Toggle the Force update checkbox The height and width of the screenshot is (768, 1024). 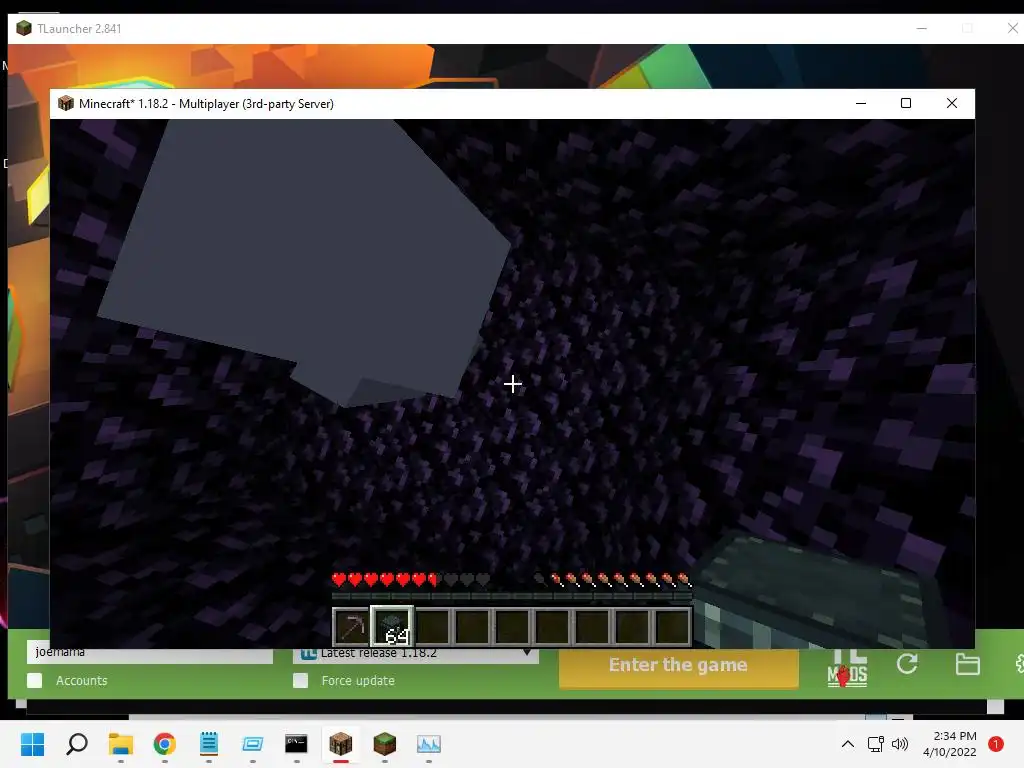(x=300, y=680)
